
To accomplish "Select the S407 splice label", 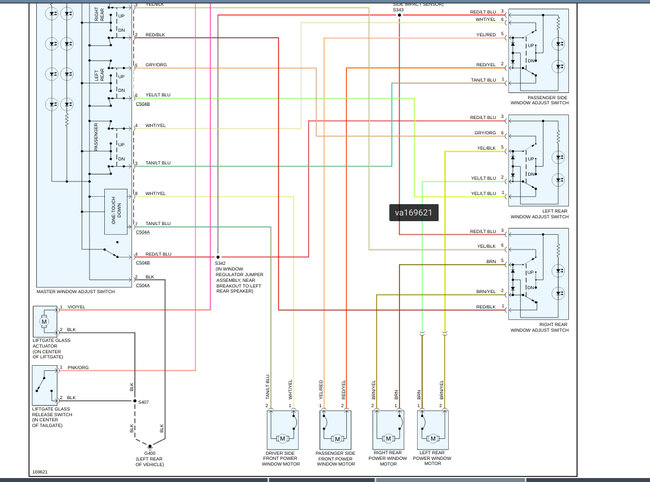I will coord(143,402).
